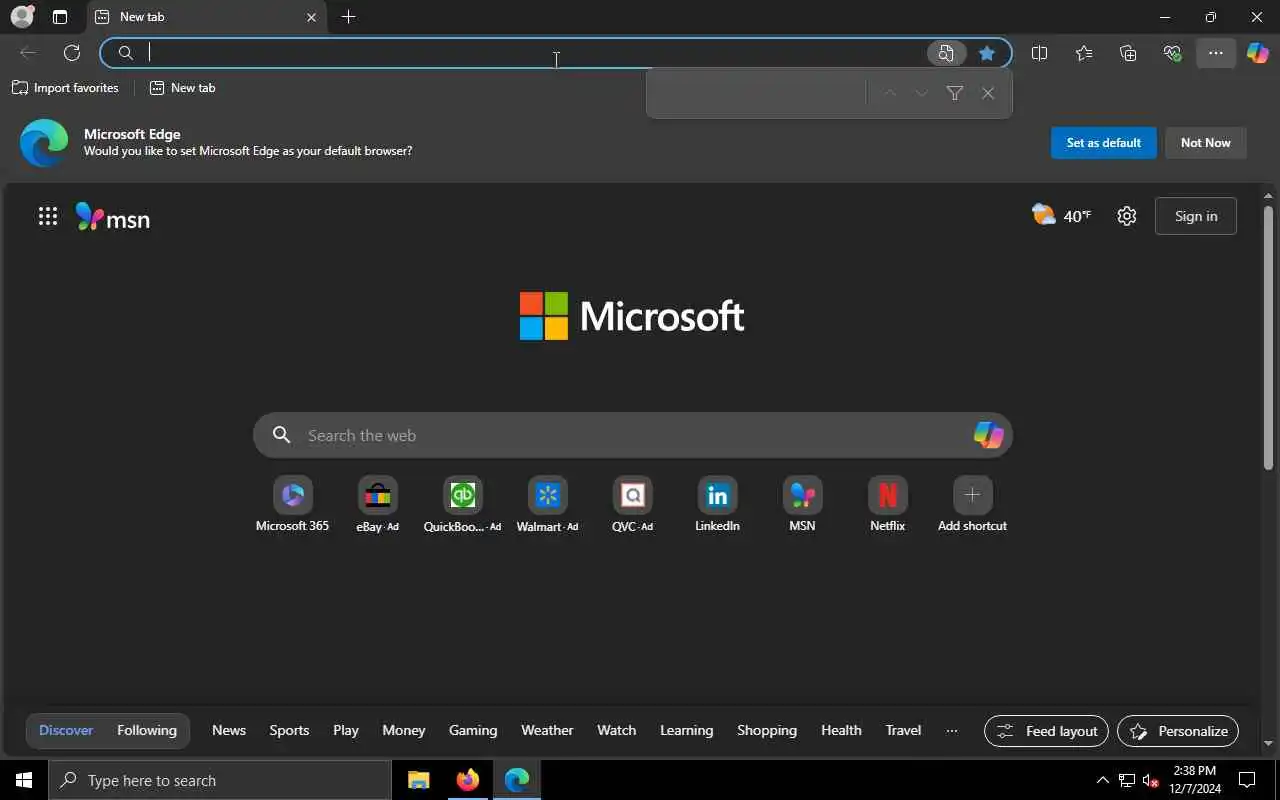Open the Play feed category

346,731
